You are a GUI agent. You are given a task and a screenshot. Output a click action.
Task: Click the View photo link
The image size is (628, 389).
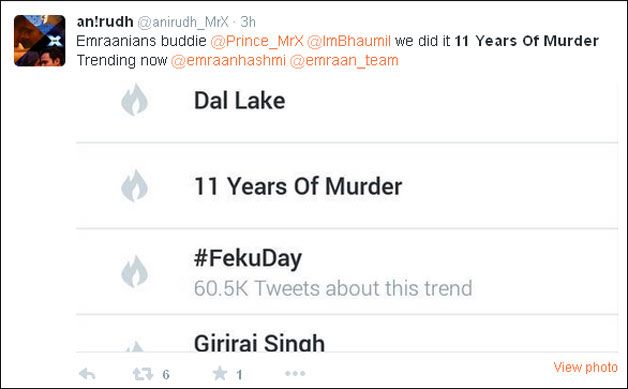click(x=586, y=367)
